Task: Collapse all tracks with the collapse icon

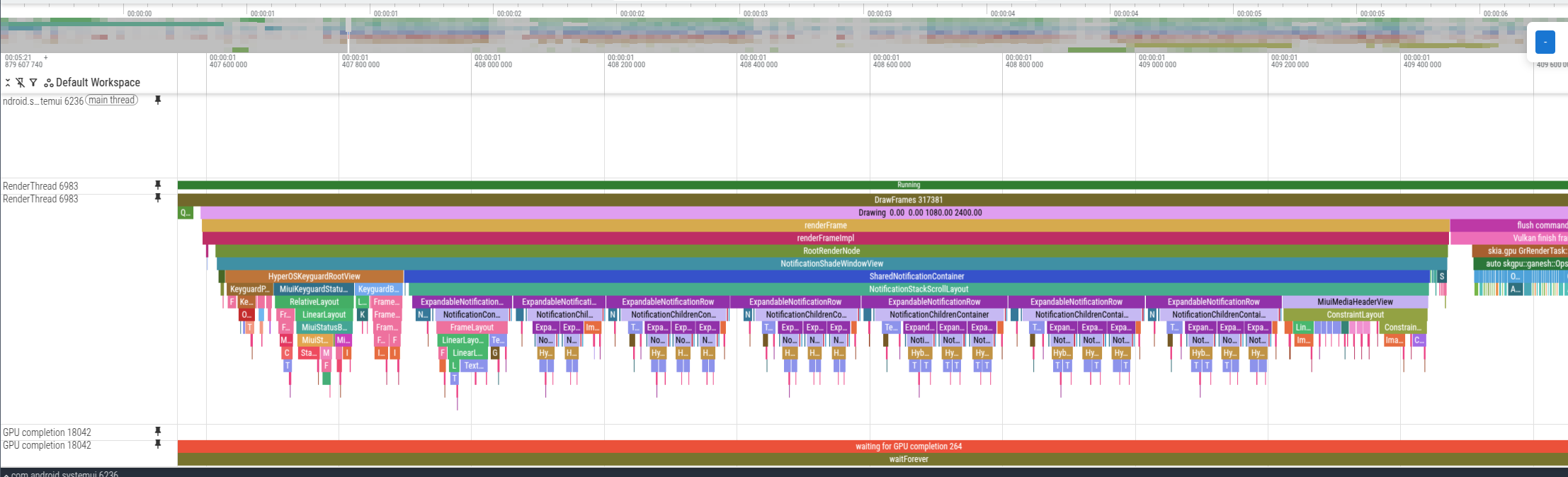Action: [x=8, y=83]
